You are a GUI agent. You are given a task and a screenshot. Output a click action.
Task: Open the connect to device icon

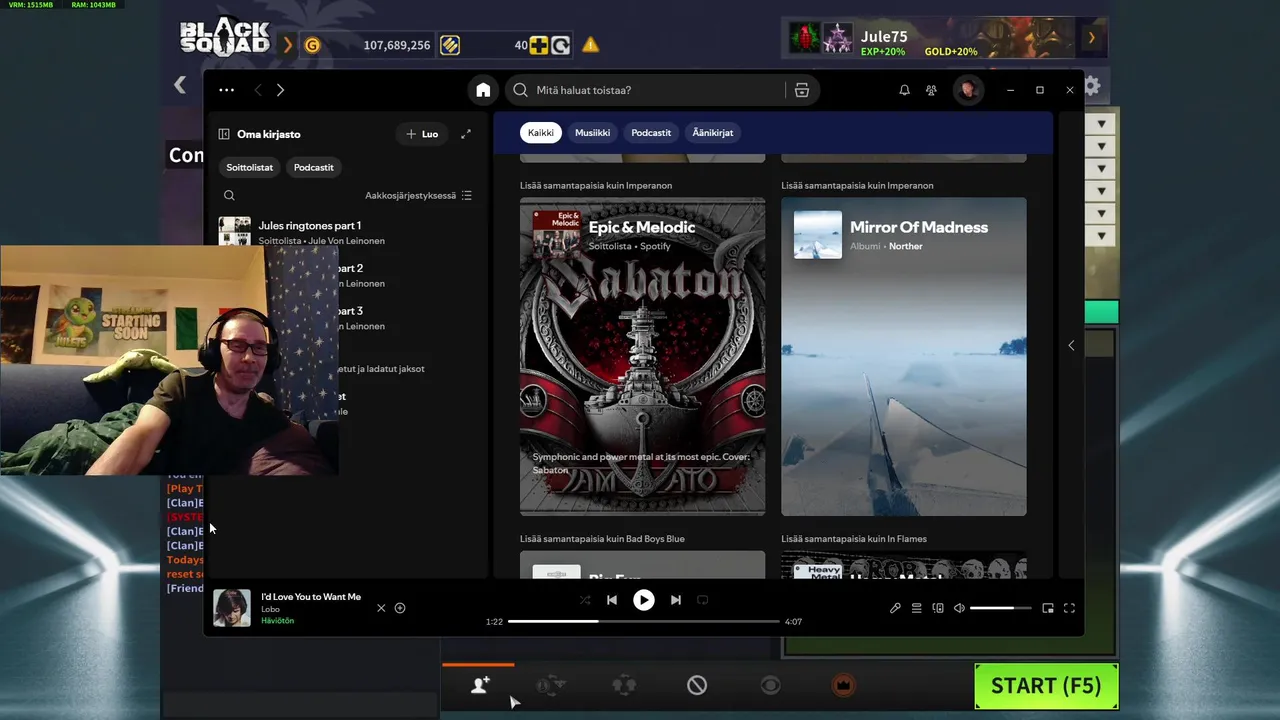(938, 608)
